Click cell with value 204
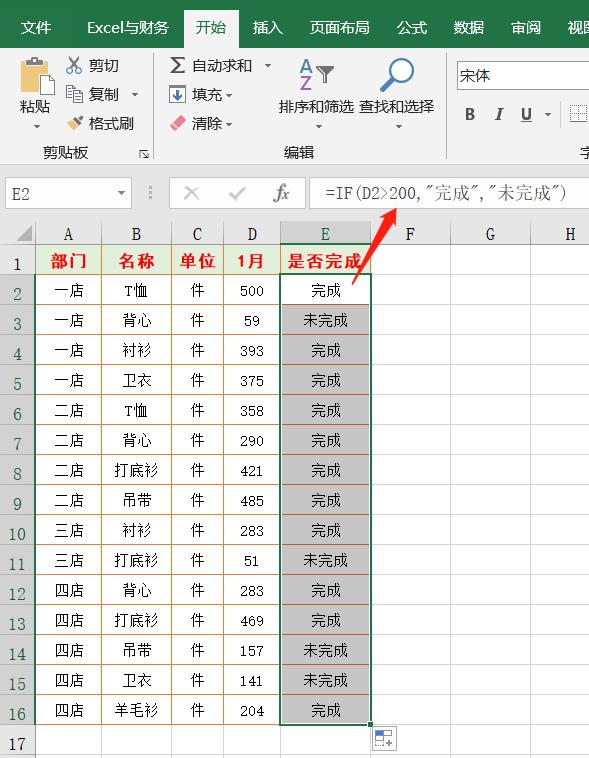589x758 pixels. click(252, 710)
